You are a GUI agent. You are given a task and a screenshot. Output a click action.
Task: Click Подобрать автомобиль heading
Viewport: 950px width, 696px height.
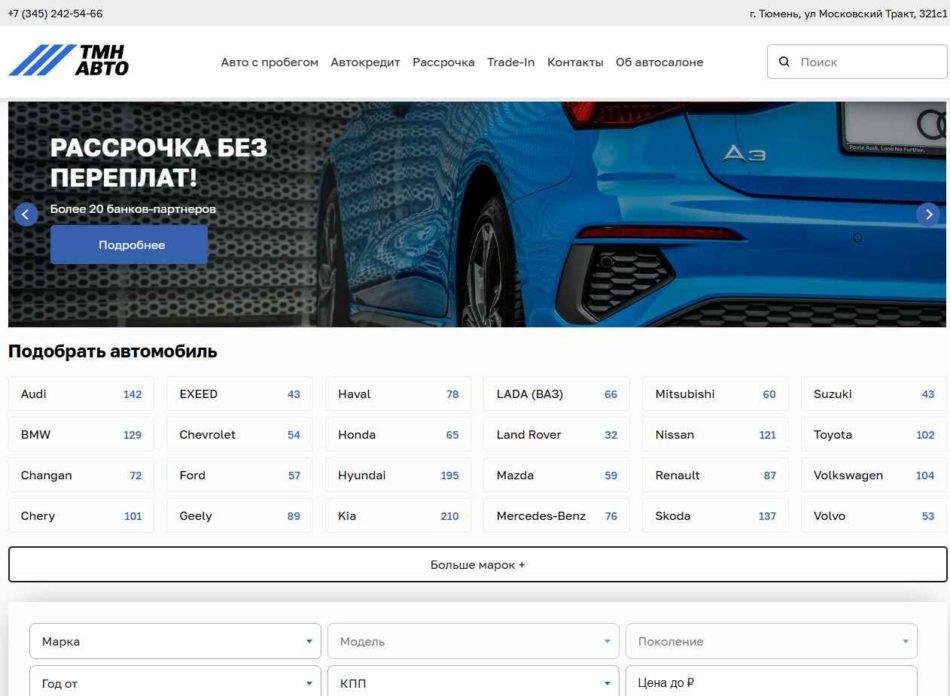pyautogui.click(x=113, y=351)
